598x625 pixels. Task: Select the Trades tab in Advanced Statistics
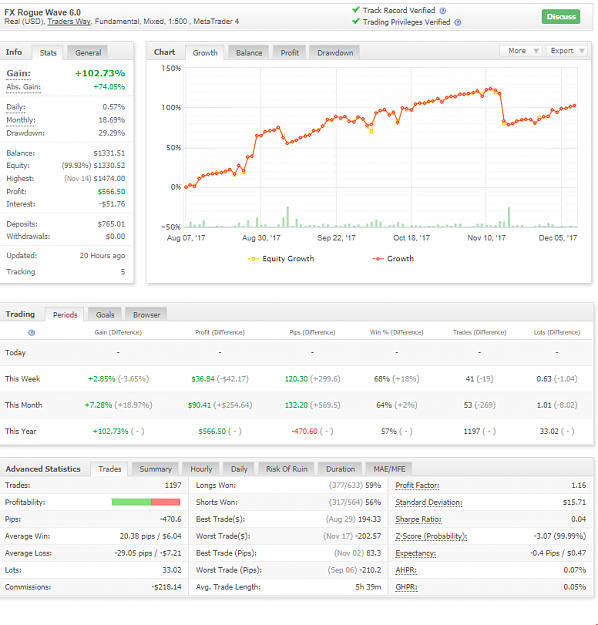(x=109, y=469)
